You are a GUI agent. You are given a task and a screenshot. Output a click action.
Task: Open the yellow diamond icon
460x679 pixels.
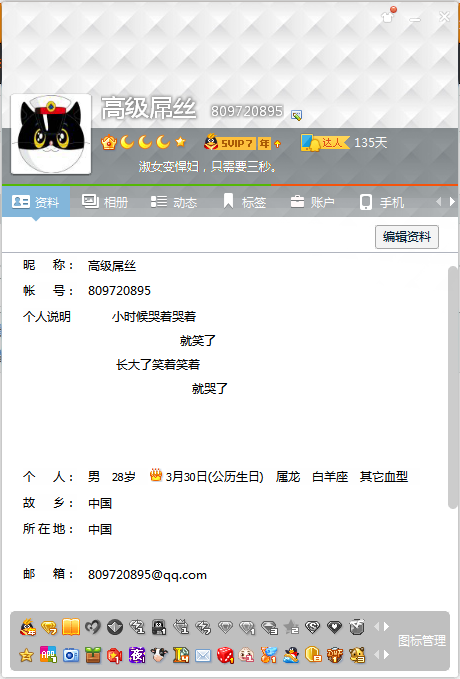[49, 627]
